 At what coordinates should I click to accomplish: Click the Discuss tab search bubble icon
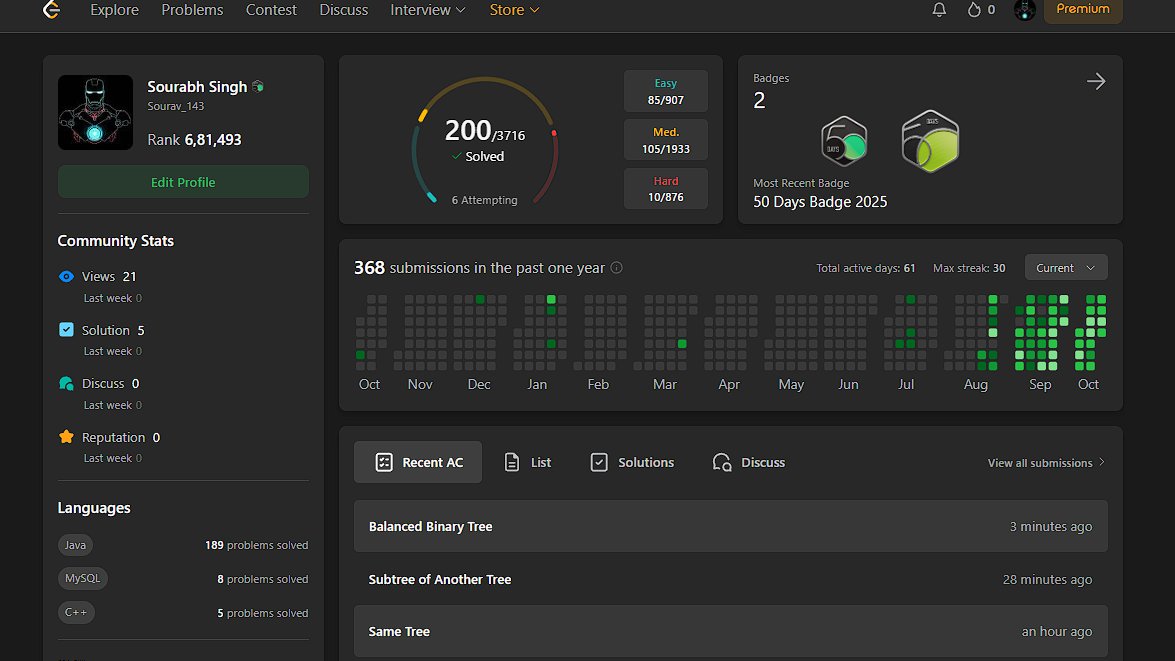[722, 462]
